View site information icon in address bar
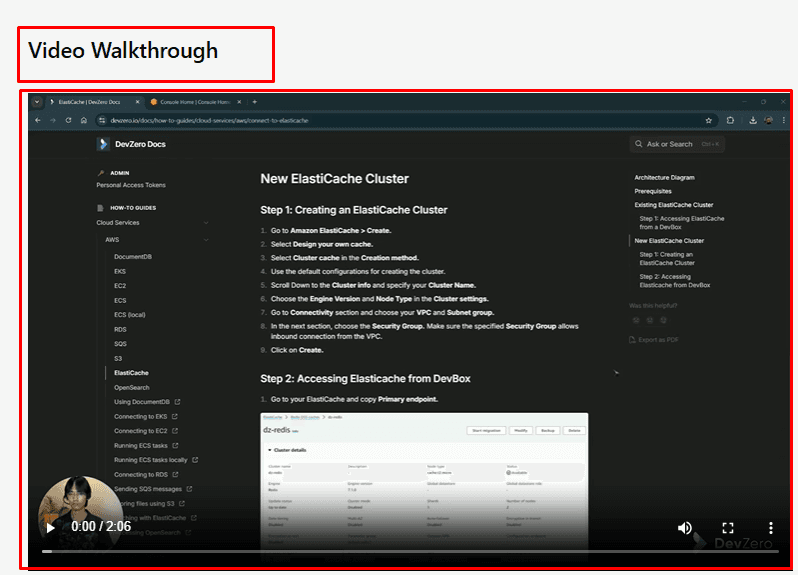The height and width of the screenshot is (575, 798). (102, 121)
